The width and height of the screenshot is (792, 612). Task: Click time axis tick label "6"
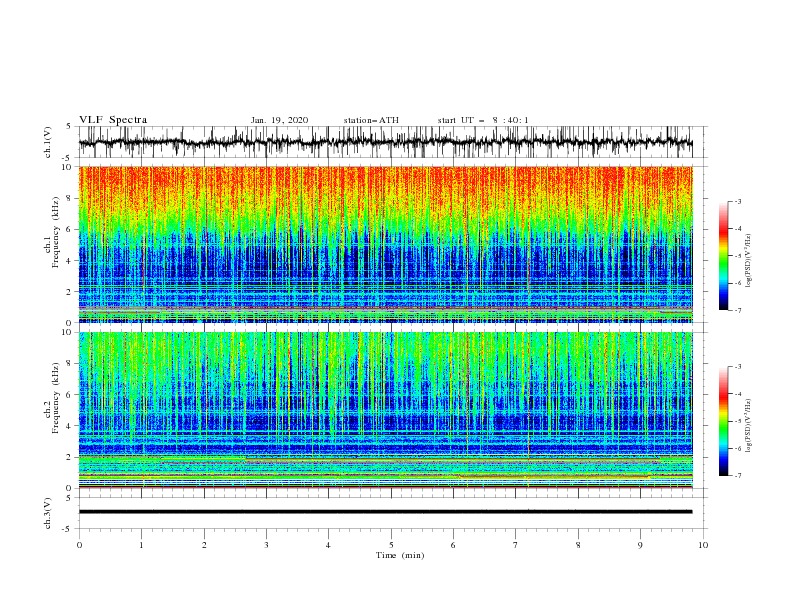tap(453, 545)
